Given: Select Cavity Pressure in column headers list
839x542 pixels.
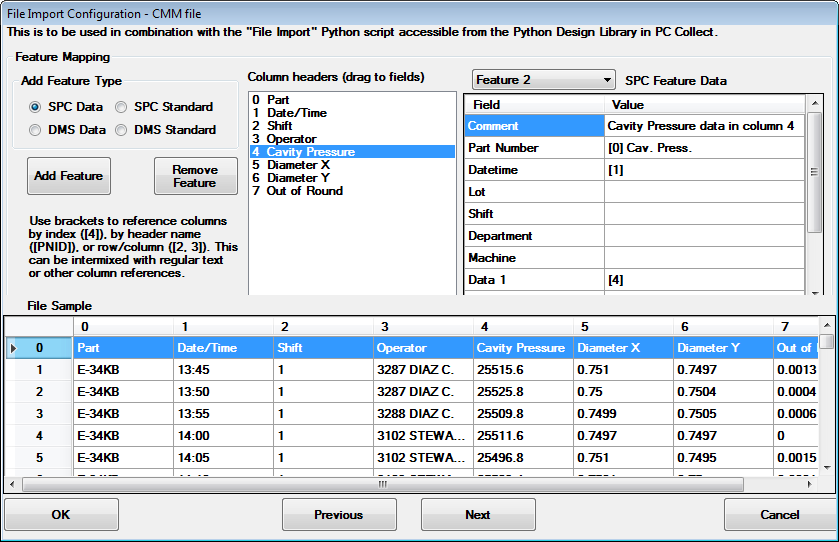Looking at the screenshot, I should point(311,152).
